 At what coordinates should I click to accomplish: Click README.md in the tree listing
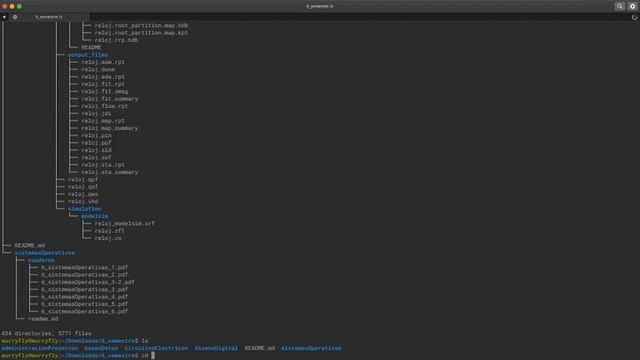[x=30, y=246]
